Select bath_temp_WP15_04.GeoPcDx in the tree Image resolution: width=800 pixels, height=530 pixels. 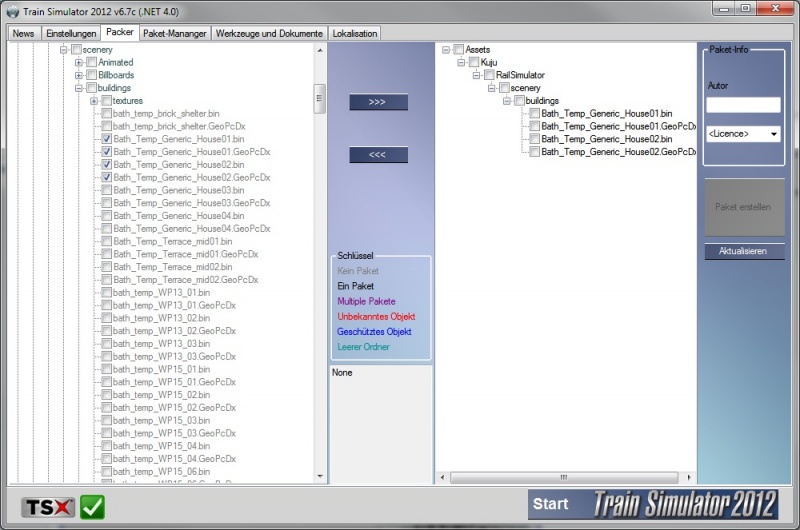(x=174, y=459)
